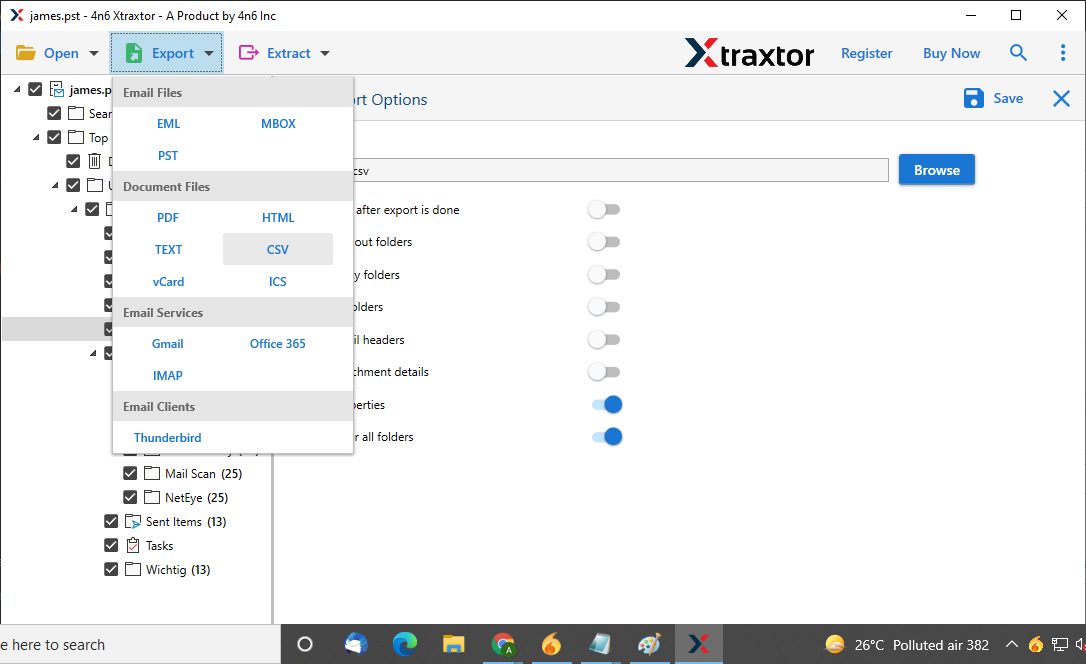The width and height of the screenshot is (1086, 664).
Task: Click the Tasks folder icon in tree
Action: point(133,546)
